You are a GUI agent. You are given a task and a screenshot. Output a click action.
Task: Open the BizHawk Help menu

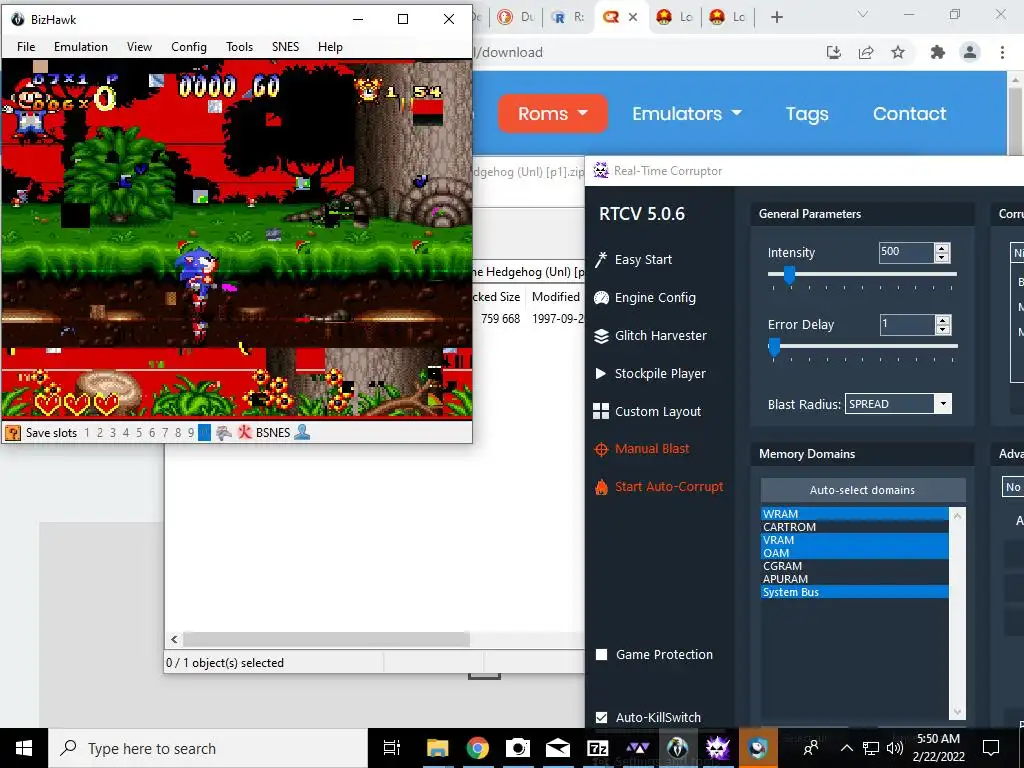(330, 47)
